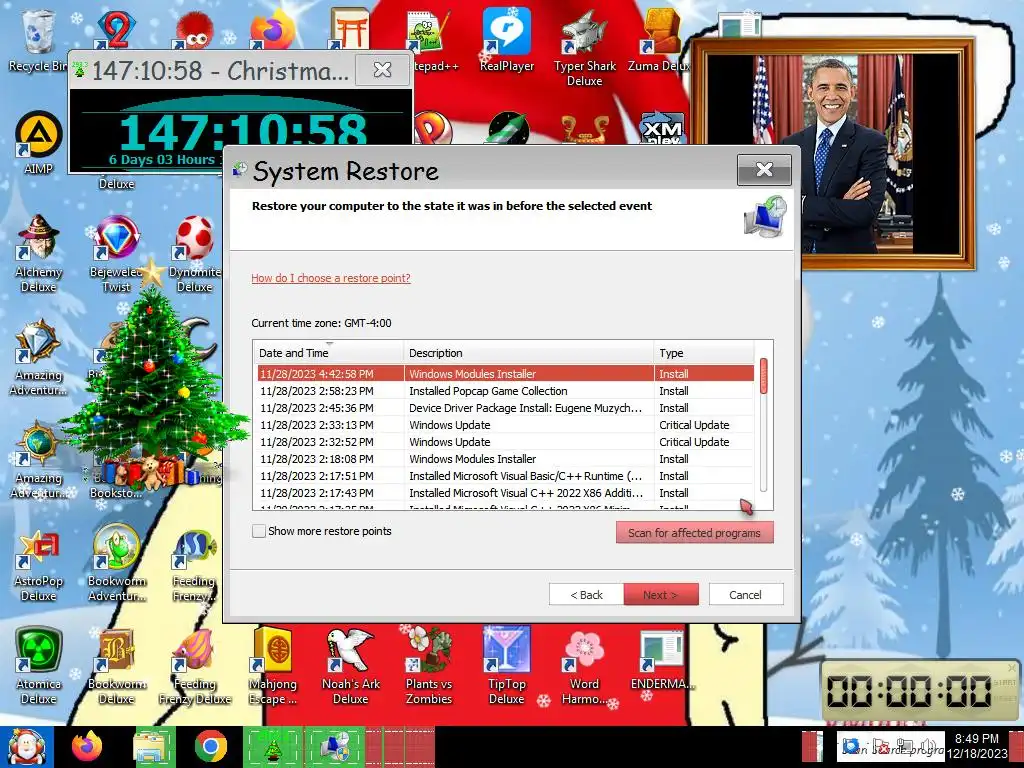
Task: Launch AIMP from the desktop
Action: [38, 143]
